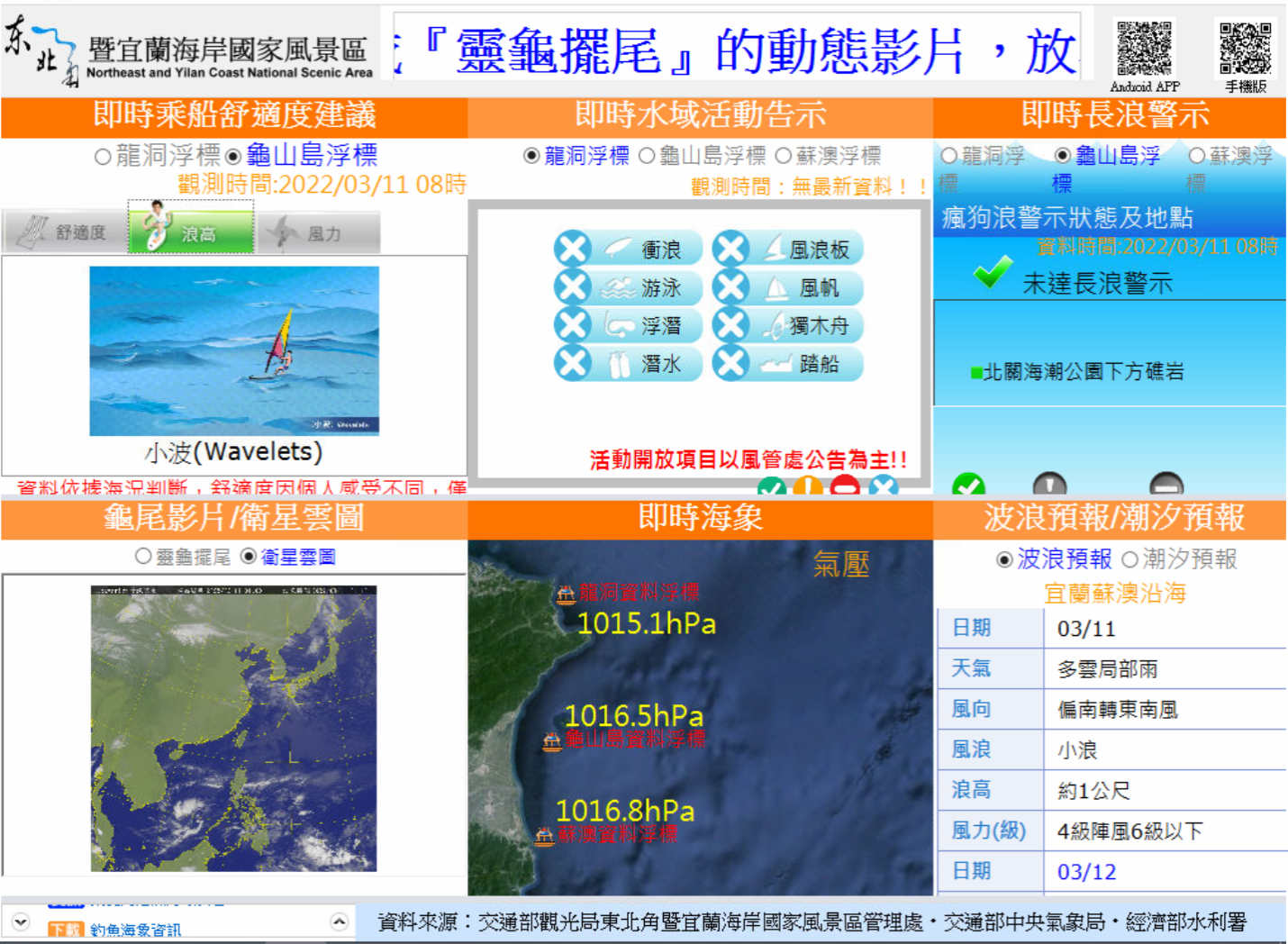Click the 龍洞資料浮標 buoy marker on map
1288x944 pixels.
[x=566, y=594]
